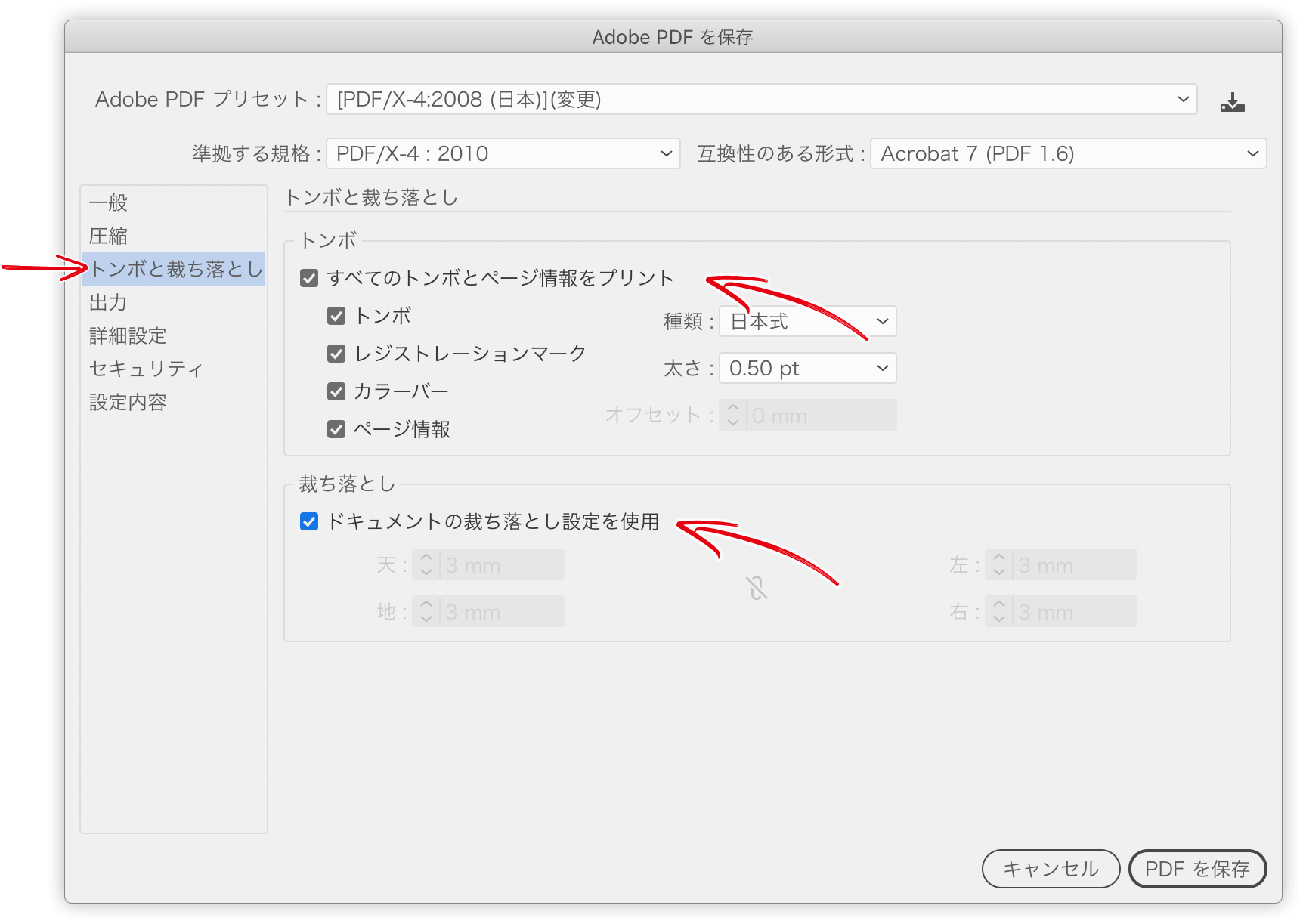Select 出力 in the sidebar

coord(173,302)
